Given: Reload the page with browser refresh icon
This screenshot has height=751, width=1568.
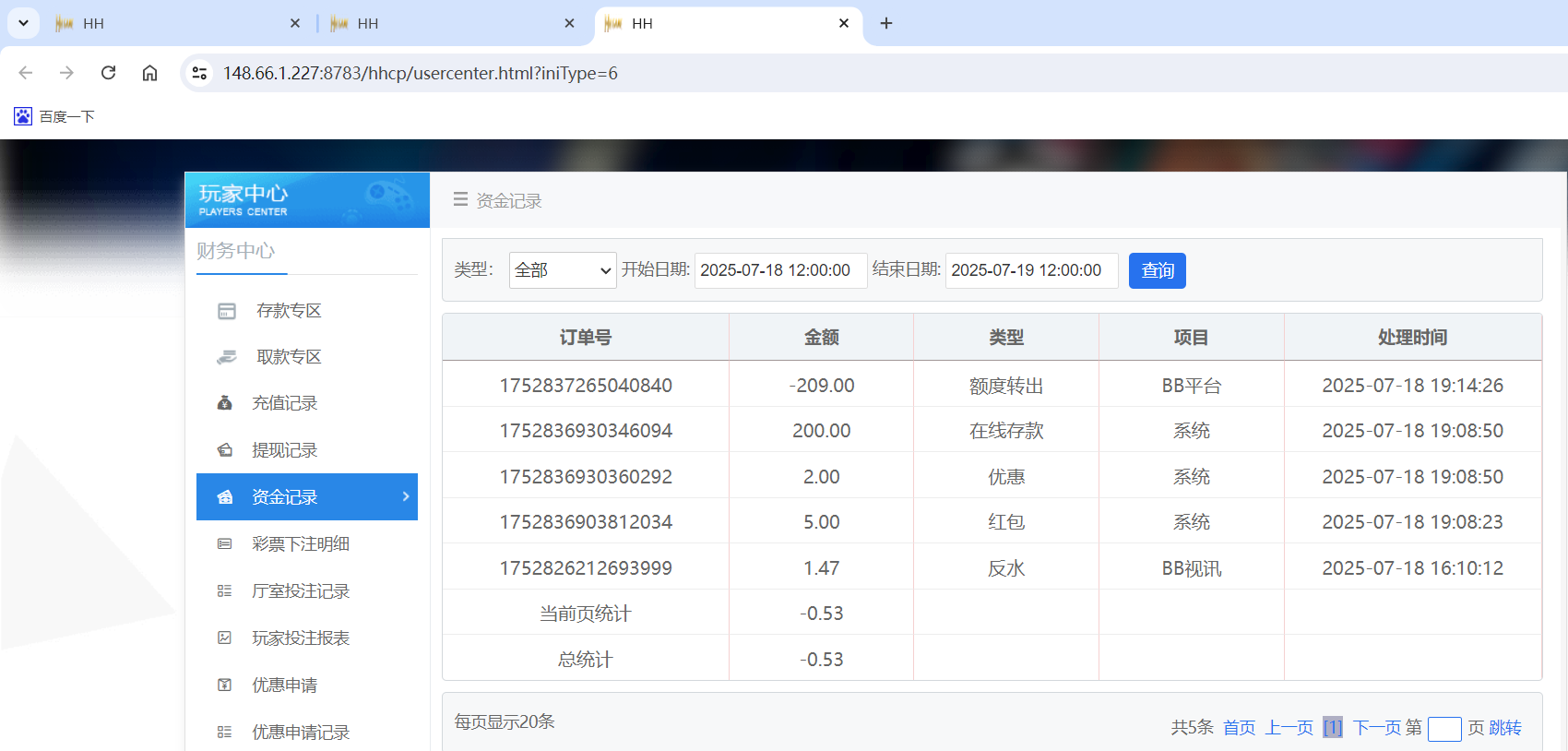Looking at the screenshot, I should pos(108,73).
